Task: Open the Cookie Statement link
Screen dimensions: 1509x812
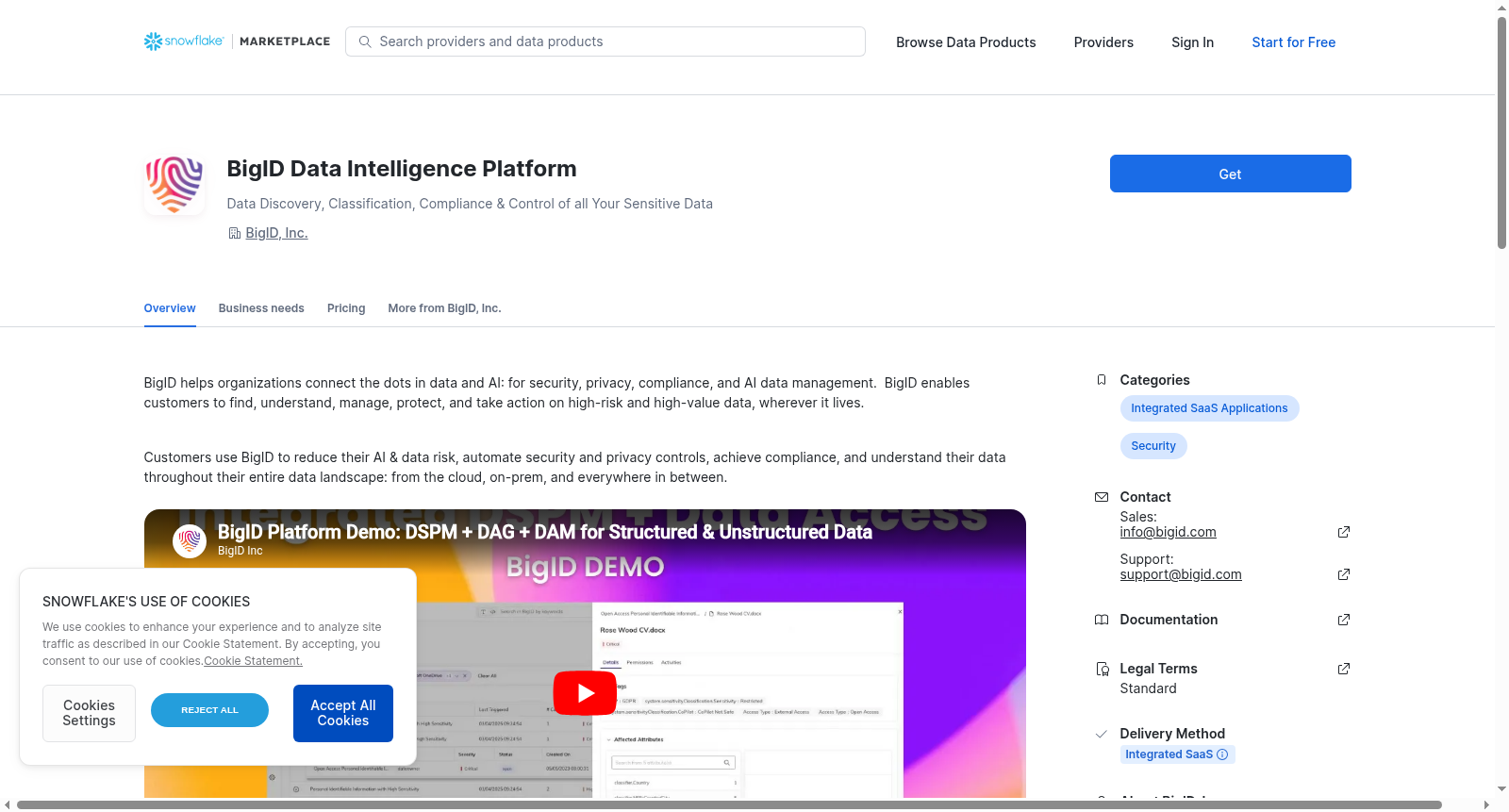Action: click(x=253, y=661)
